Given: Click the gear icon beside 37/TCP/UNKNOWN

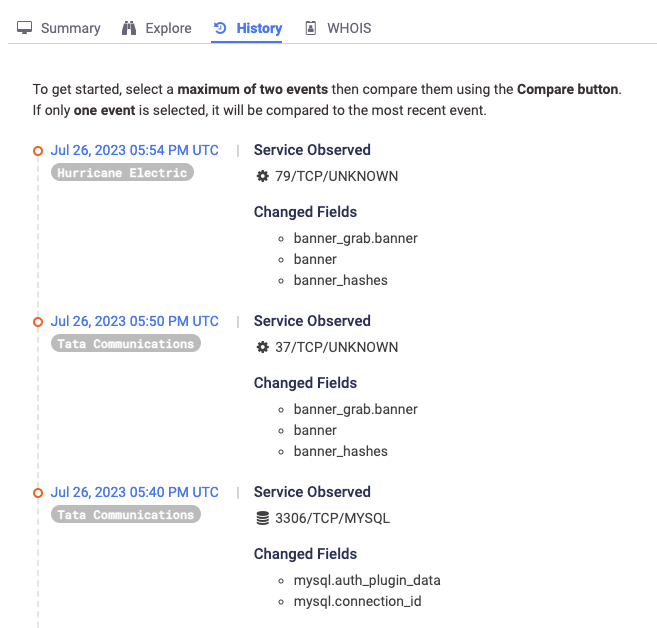Looking at the screenshot, I should coord(263,347).
